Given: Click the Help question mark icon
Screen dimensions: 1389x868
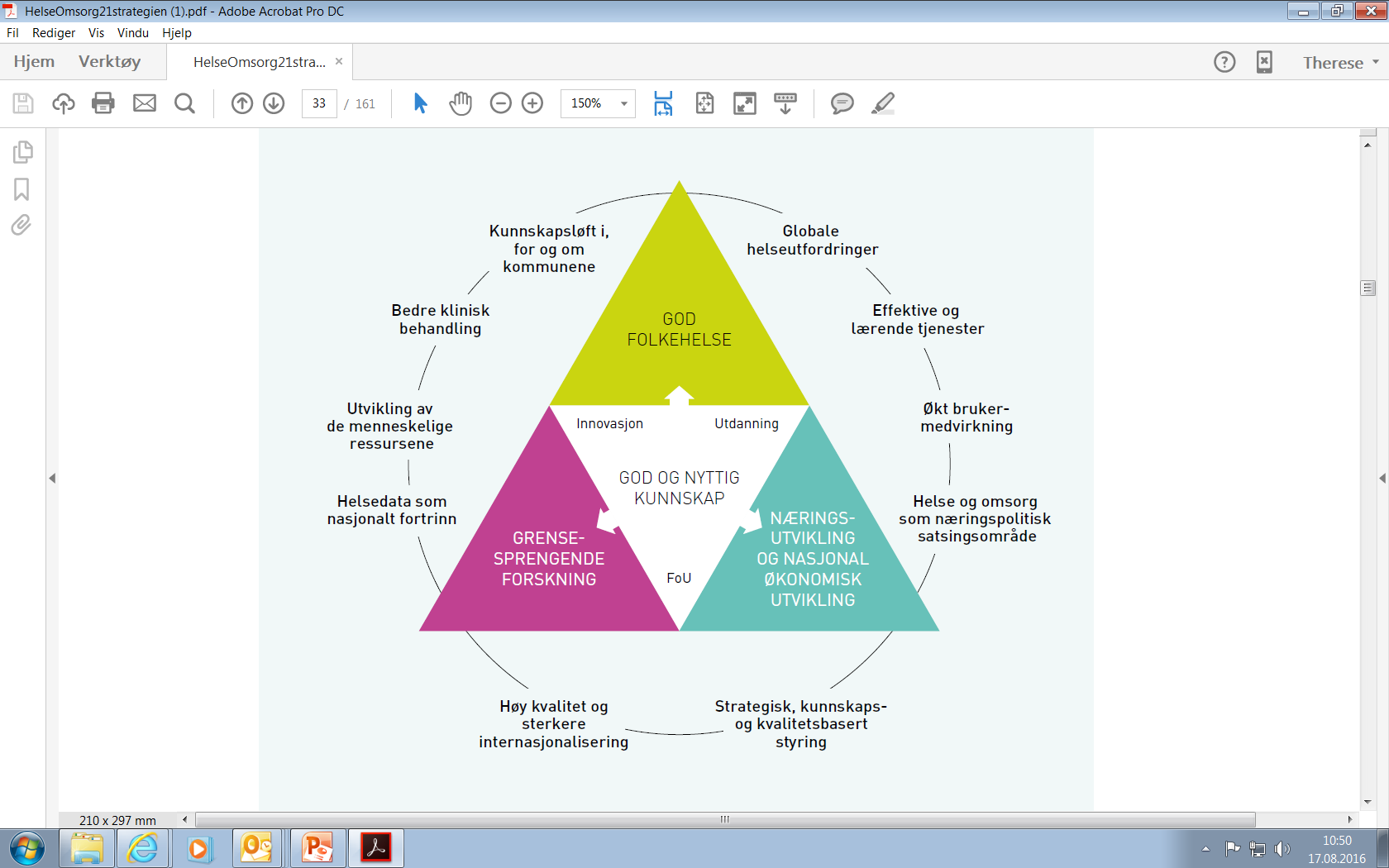Looking at the screenshot, I should pyautogui.click(x=1224, y=62).
